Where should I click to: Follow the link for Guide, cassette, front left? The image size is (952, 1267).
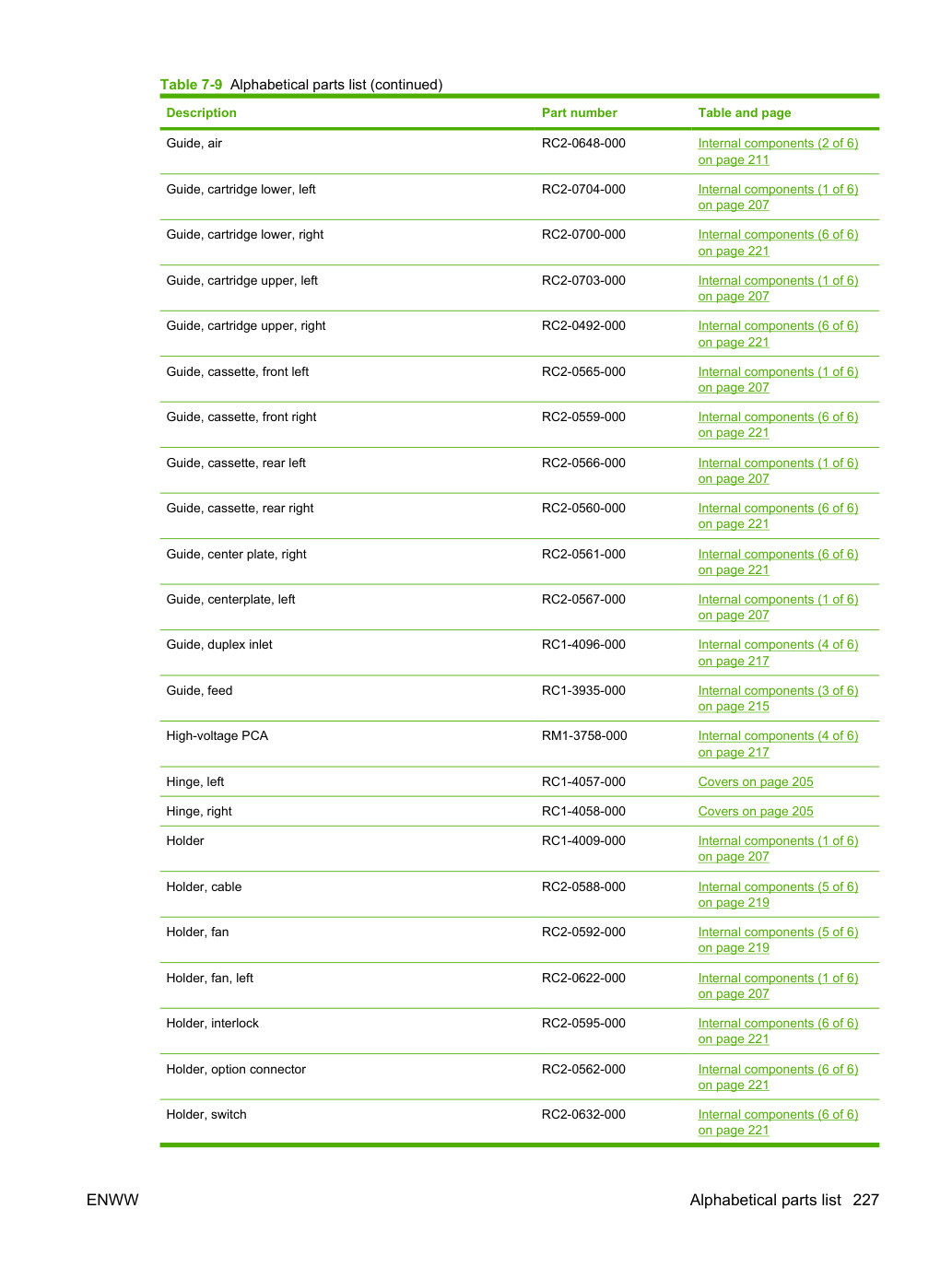click(x=778, y=380)
